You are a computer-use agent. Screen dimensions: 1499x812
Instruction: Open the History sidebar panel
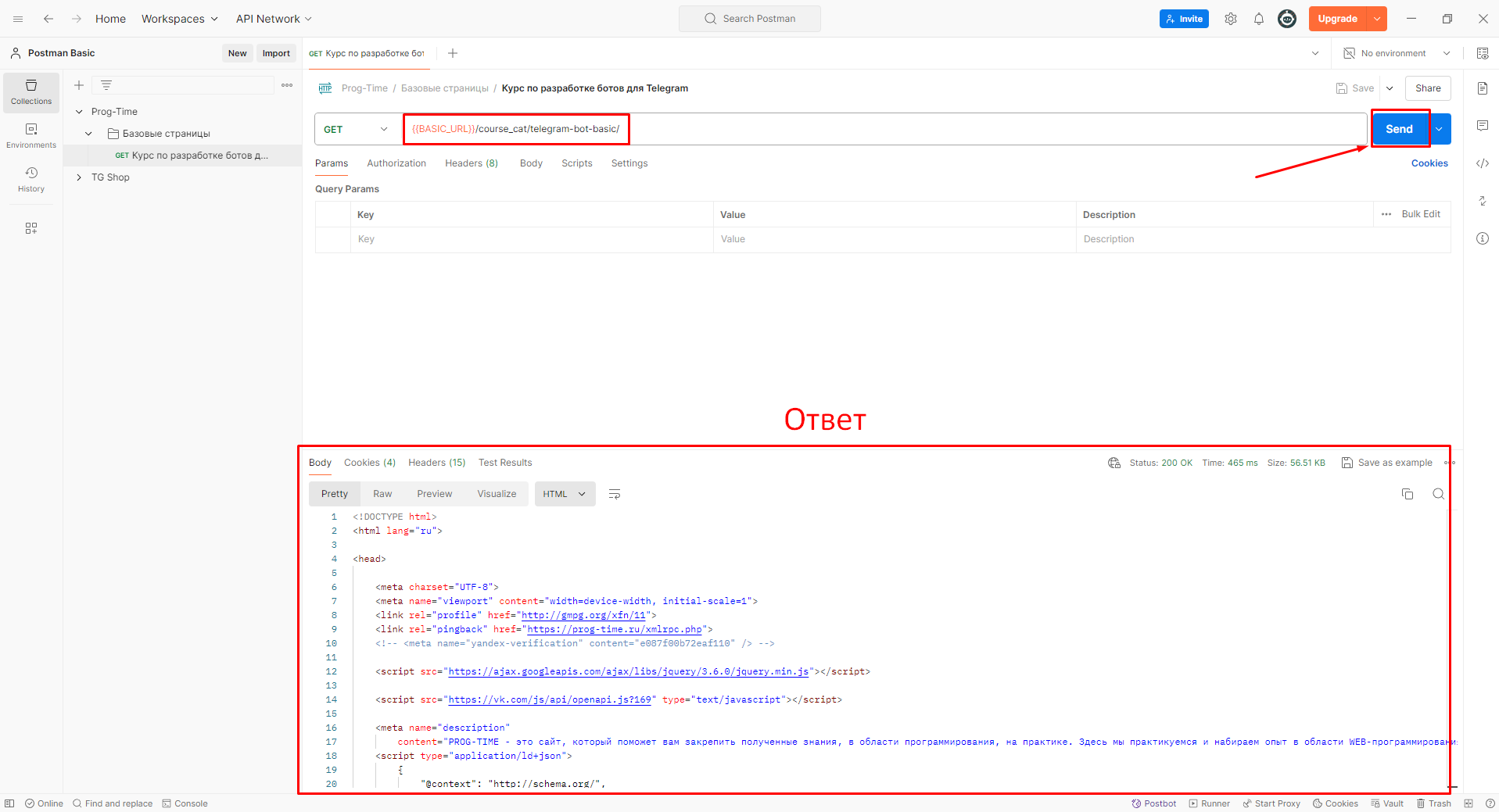coord(31,180)
